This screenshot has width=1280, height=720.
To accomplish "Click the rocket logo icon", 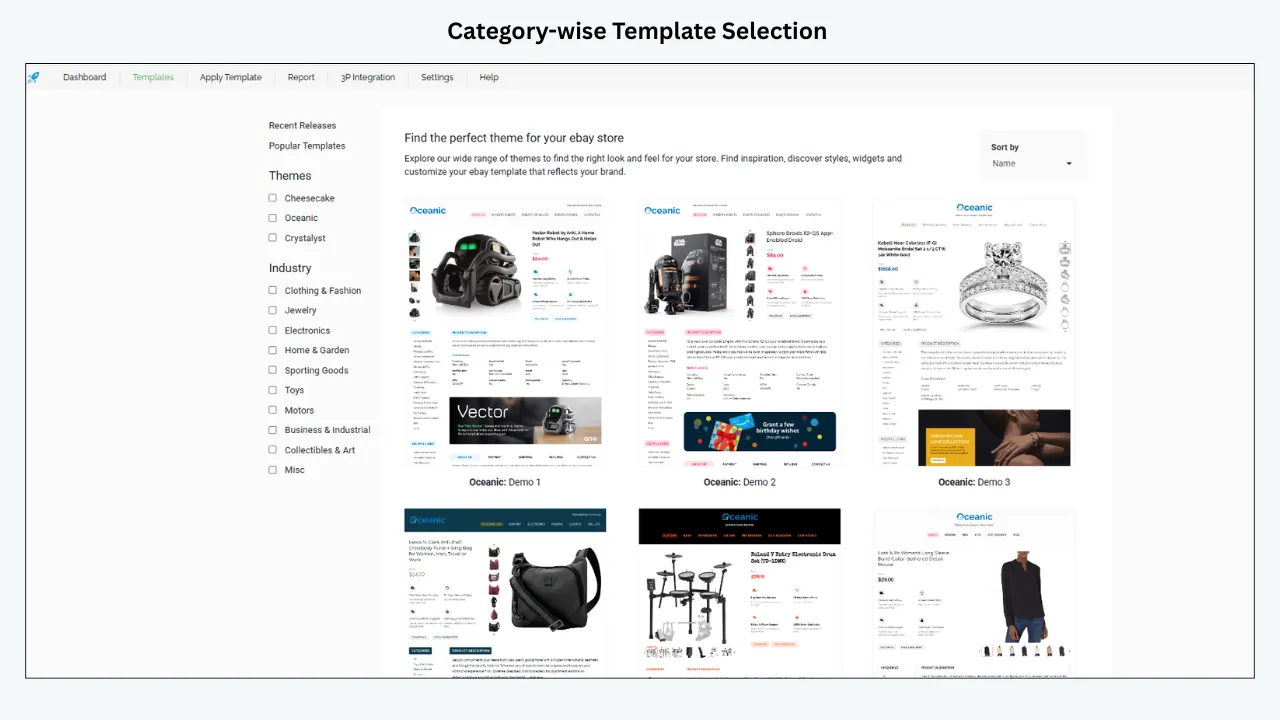I will 34,77.
